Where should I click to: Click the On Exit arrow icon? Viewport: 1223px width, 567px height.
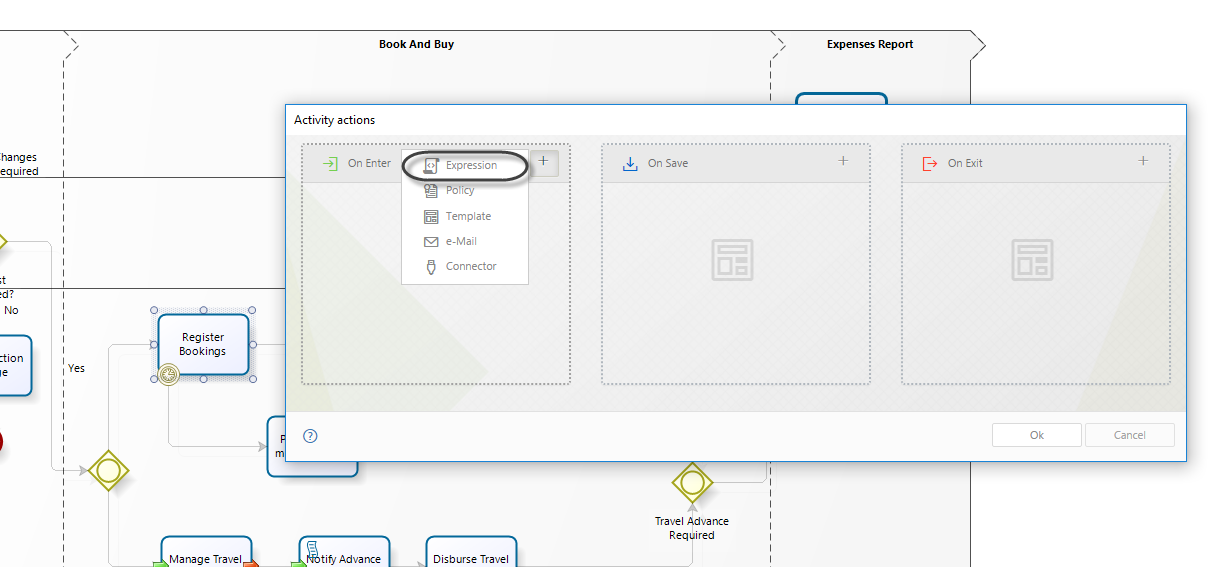point(930,163)
